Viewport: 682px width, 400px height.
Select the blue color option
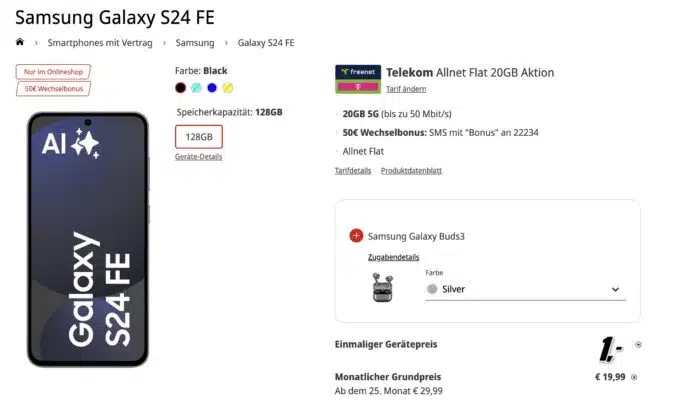pos(212,87)
